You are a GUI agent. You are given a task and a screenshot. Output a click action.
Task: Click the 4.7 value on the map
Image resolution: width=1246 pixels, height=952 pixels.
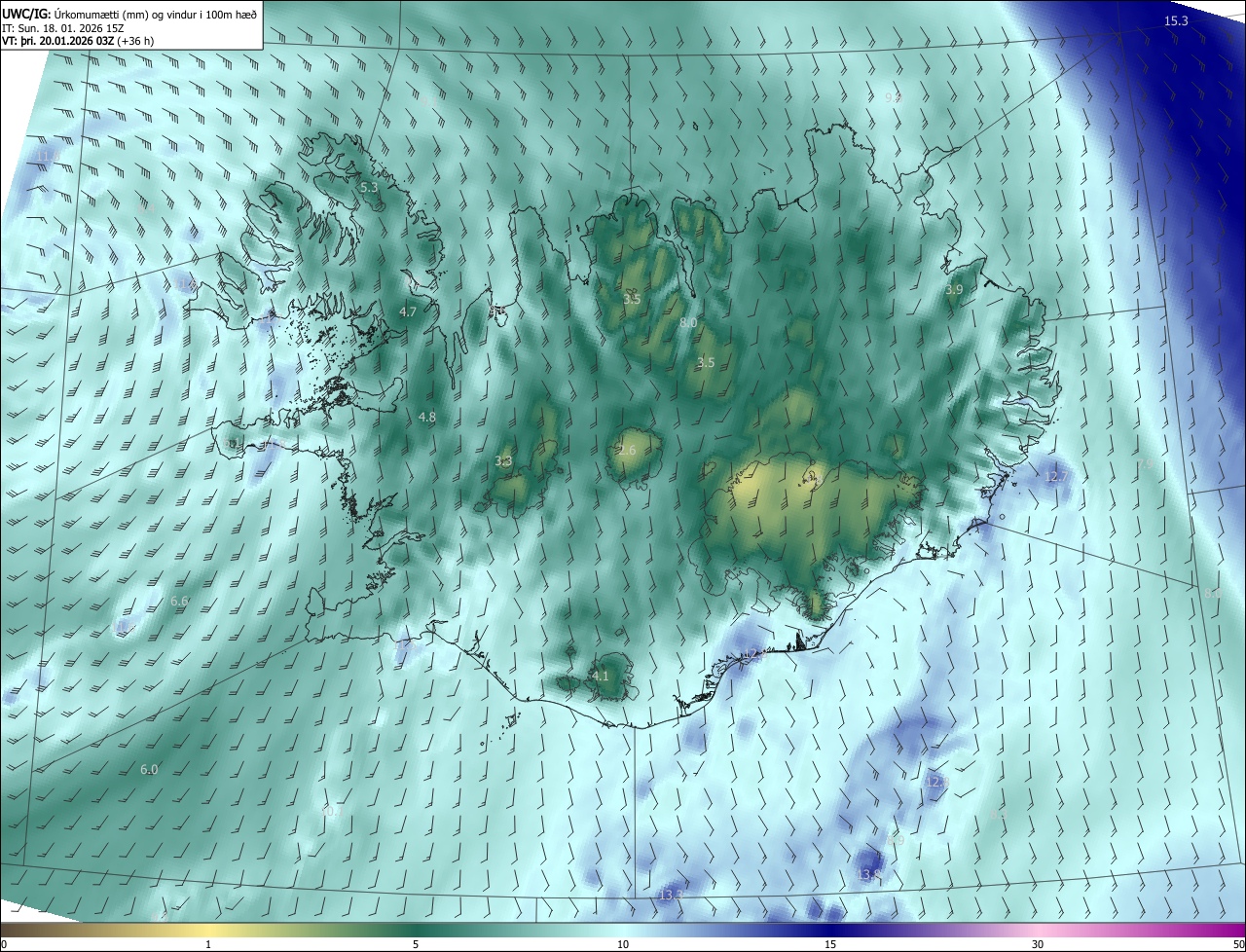click(x=408, y=311)
